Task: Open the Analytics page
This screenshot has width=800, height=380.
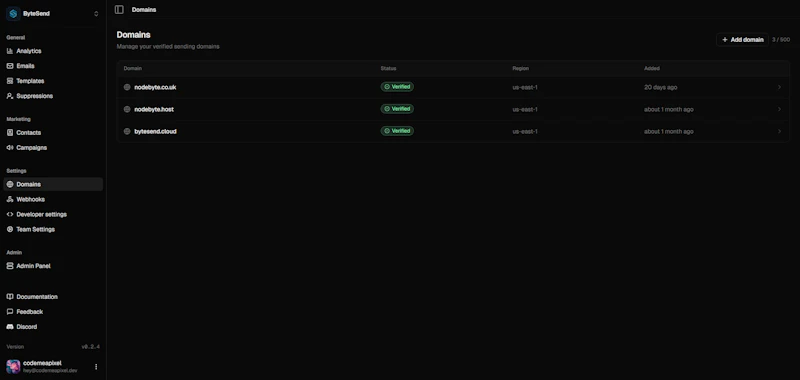Action: click(53, 51)
